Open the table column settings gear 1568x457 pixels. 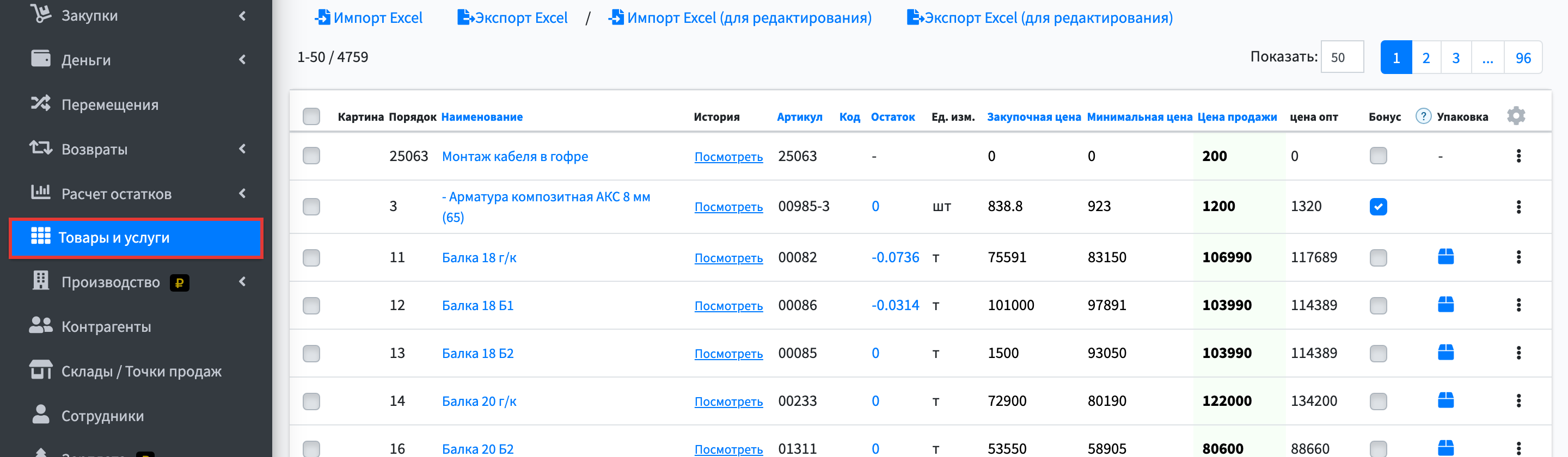[1516, 116]
